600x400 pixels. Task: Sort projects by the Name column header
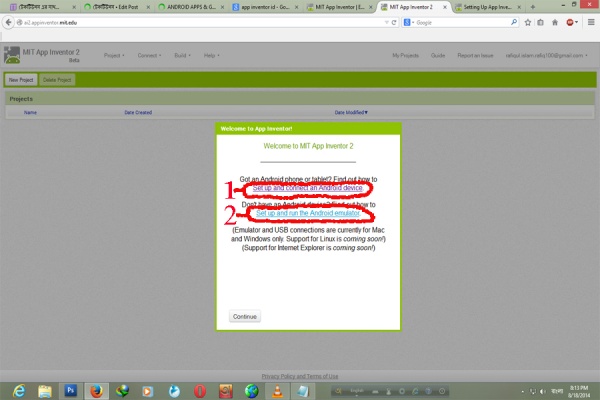point(30,113)
